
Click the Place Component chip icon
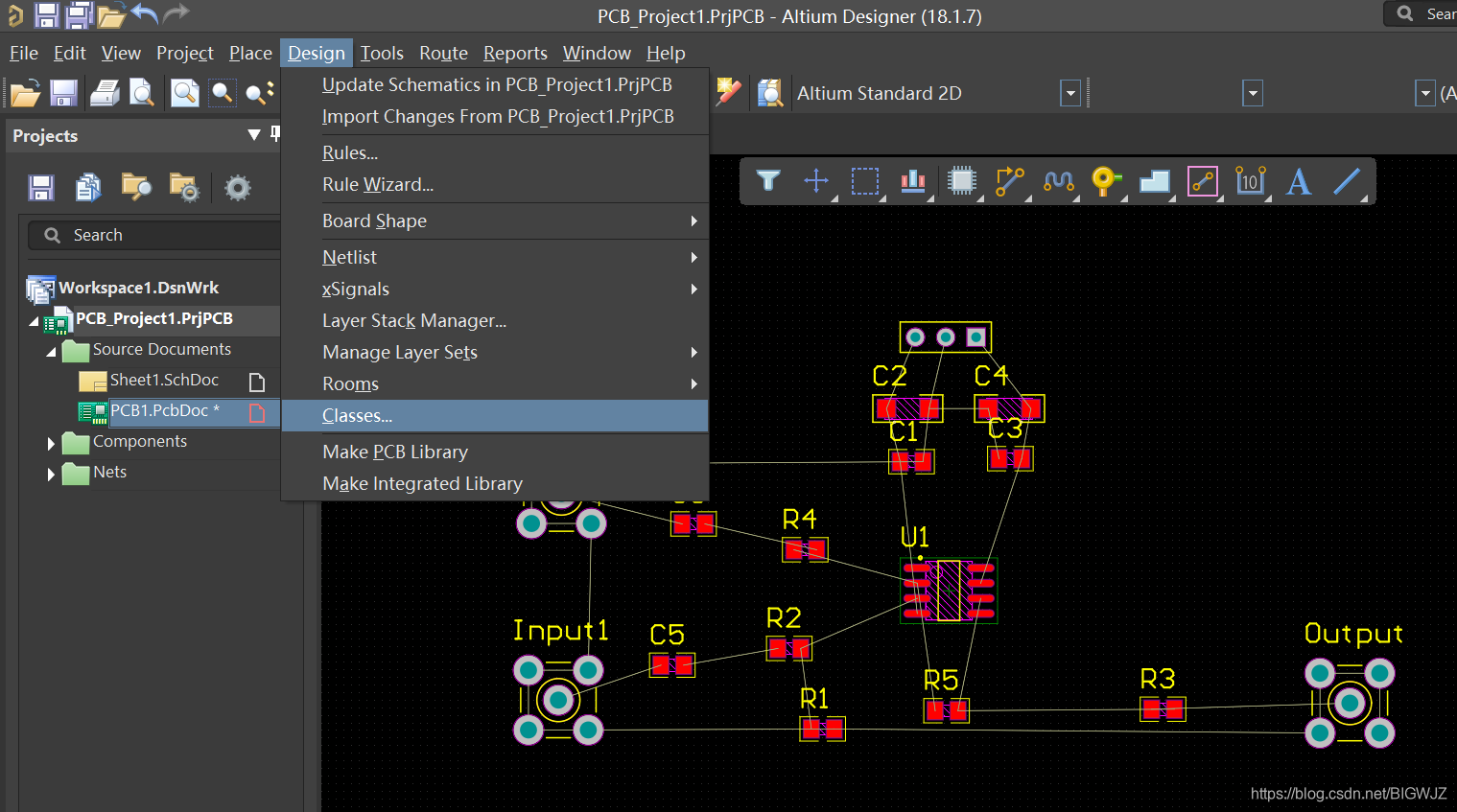click(x=961, y=181)
